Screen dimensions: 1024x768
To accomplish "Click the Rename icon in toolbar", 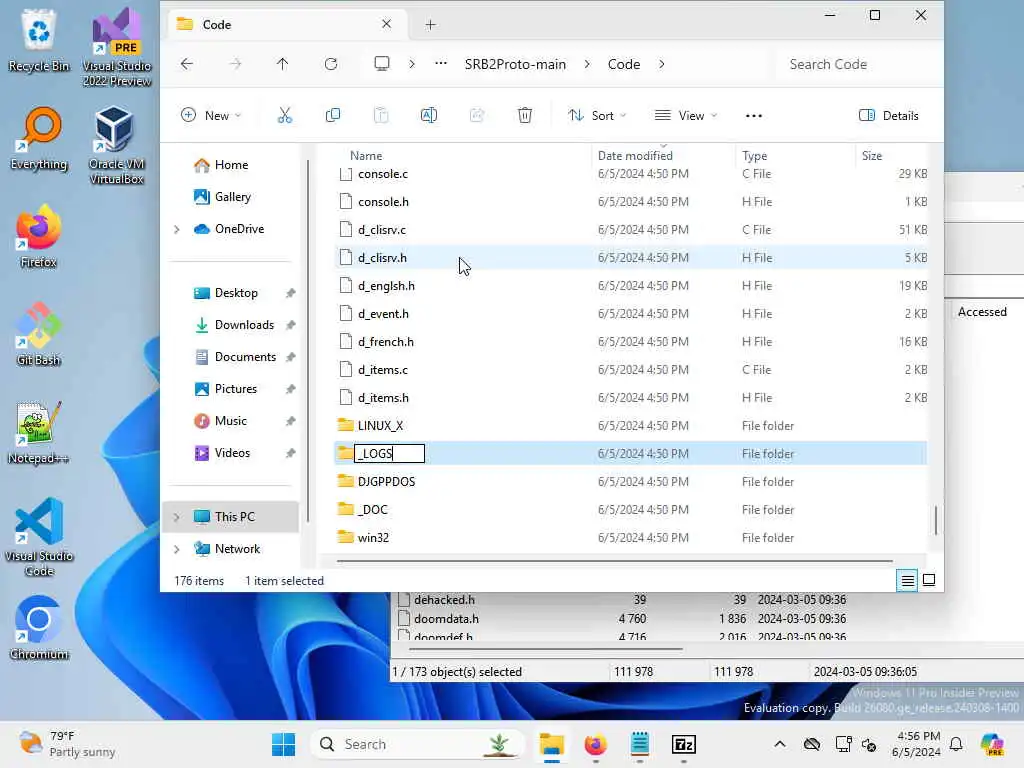I will (429, 116).
